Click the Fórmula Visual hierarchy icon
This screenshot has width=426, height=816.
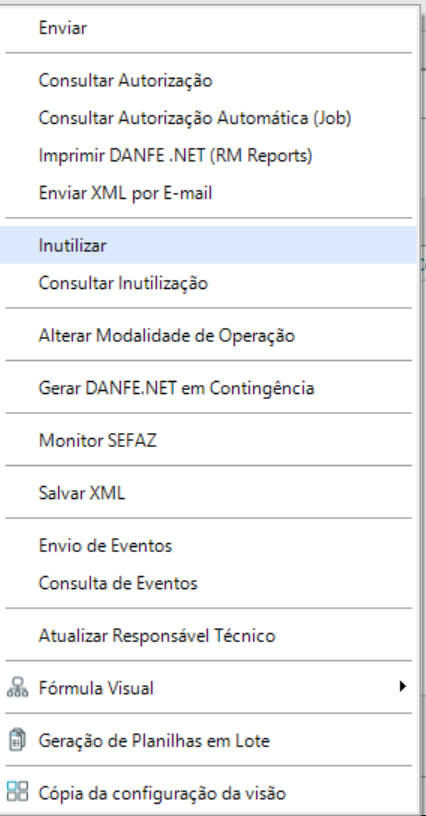(17, 687)
